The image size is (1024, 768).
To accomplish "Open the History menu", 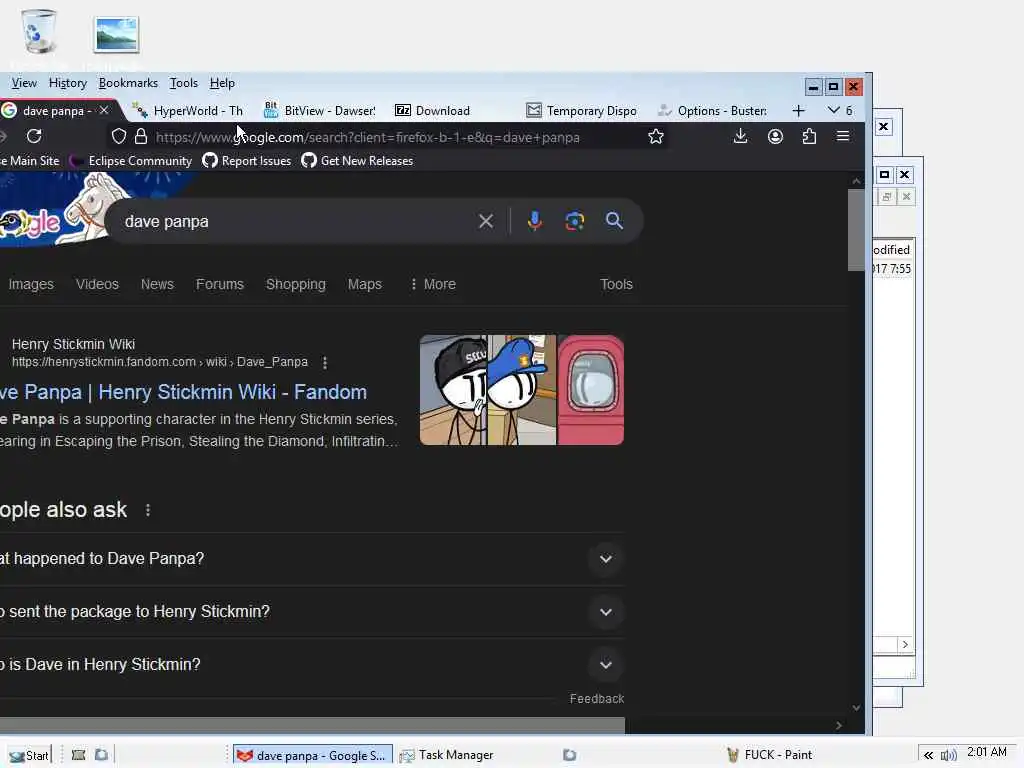I will pyautogui.click(x=68, y=83).
